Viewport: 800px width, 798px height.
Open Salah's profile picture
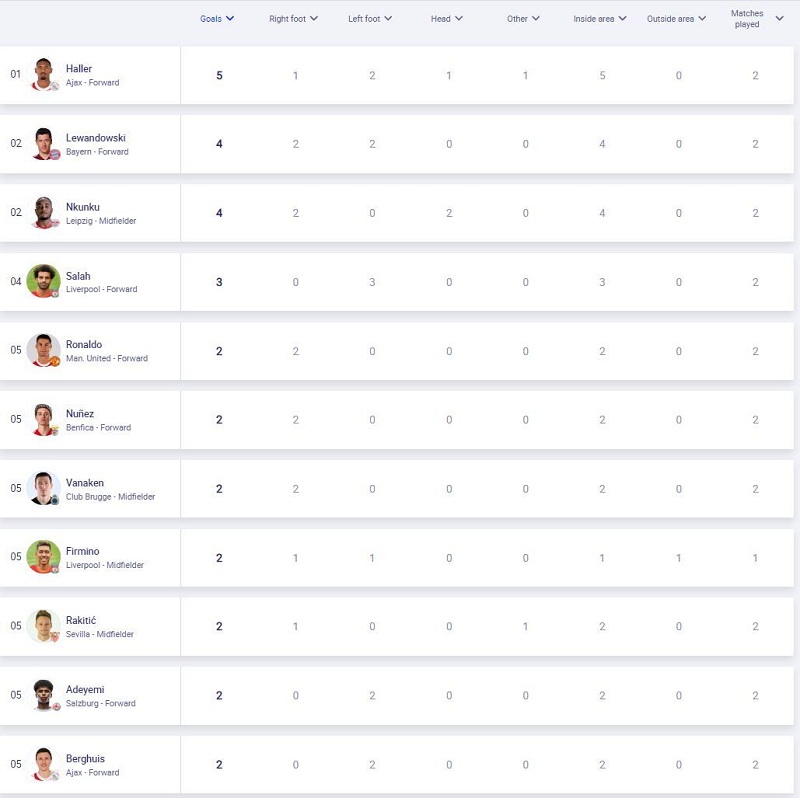tap(44, 281)
